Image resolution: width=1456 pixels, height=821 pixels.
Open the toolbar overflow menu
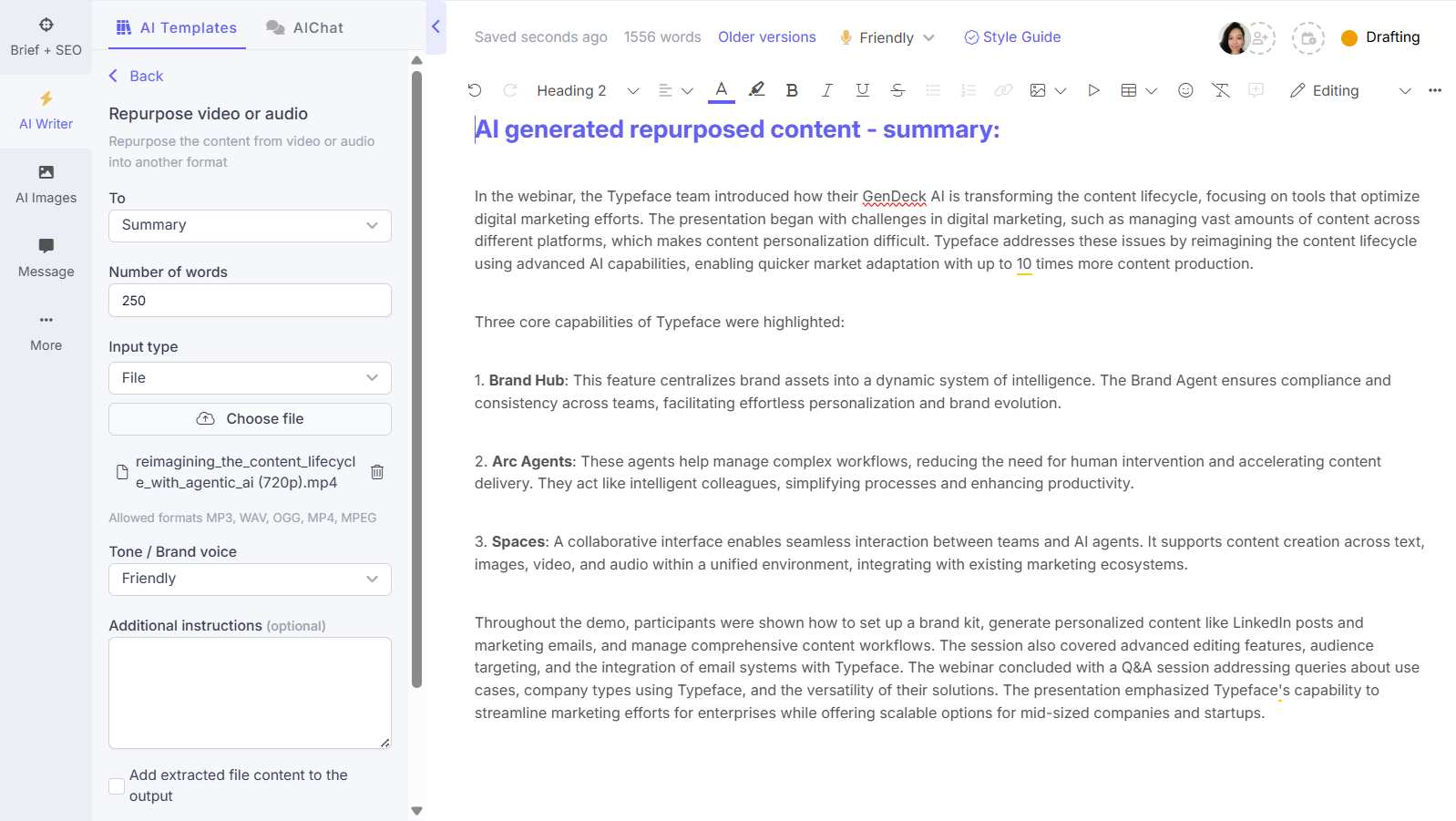pyautogui.click(x=1435, y=90)
